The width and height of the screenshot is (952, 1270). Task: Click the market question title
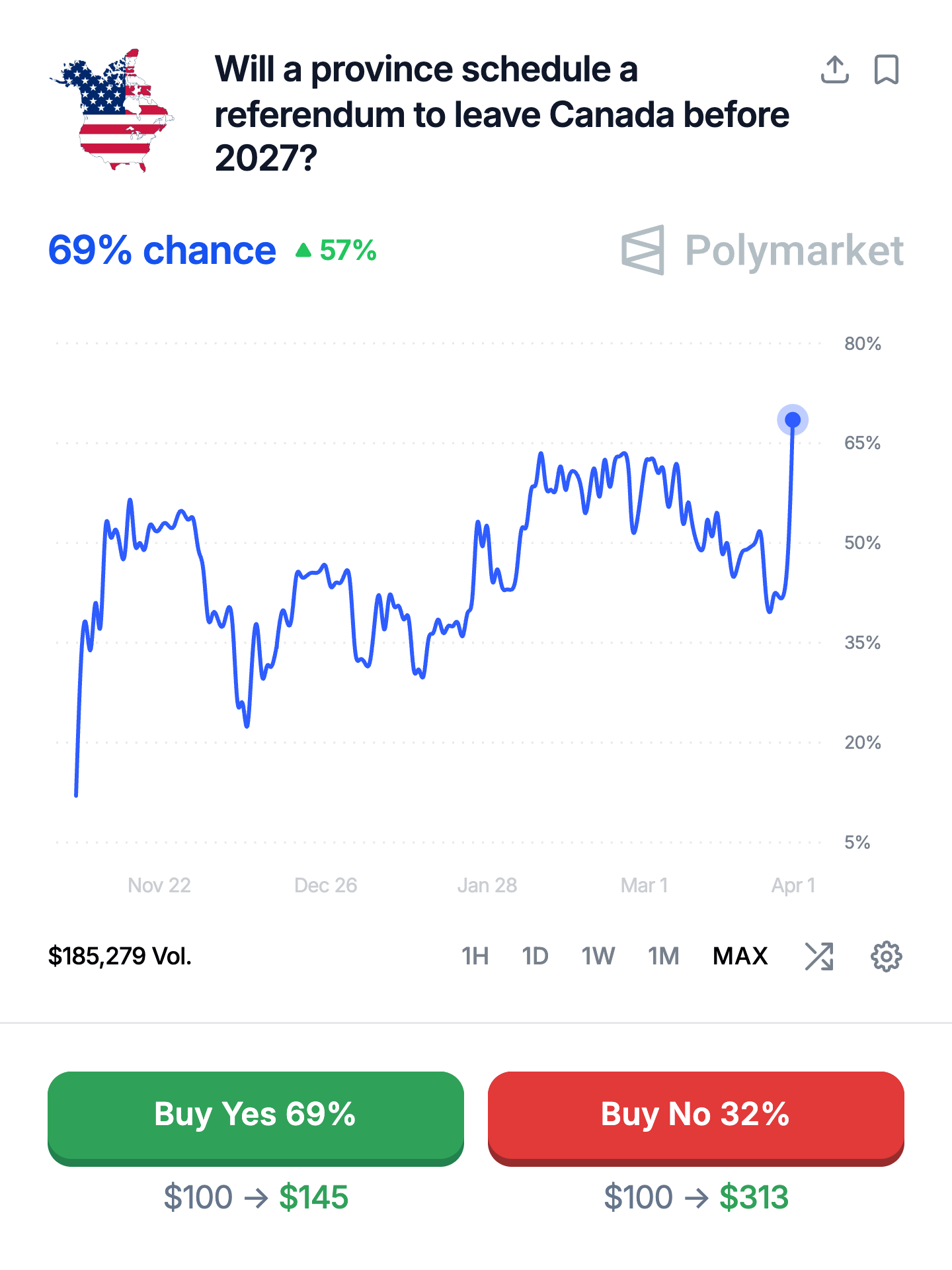pyautogui.click(x=501, y=114)
